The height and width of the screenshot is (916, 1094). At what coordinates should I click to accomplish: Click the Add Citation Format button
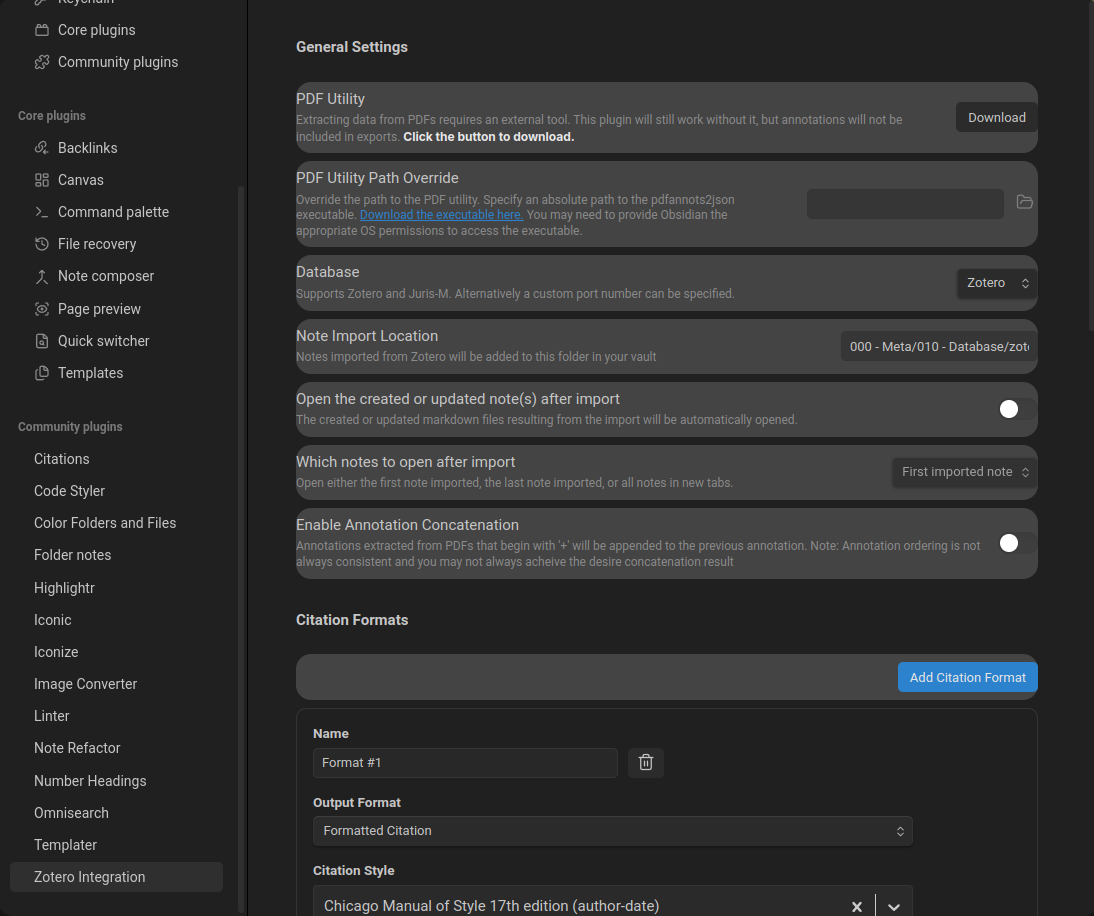pos(967,677)
